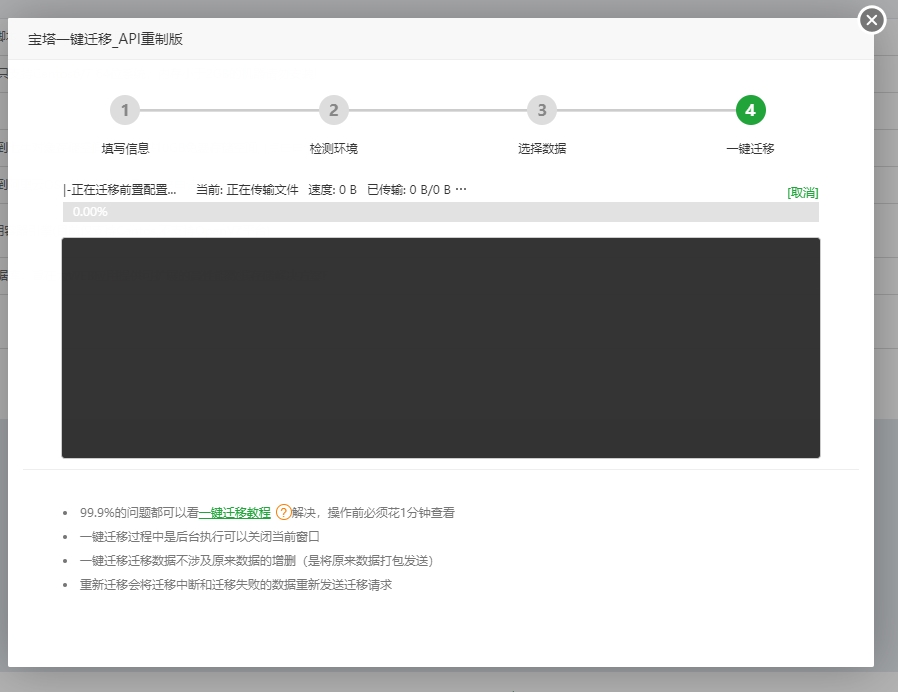This screenshot has width=898, height=692.
Task: Close the migration dialog with X button
Action: (872, 21)
